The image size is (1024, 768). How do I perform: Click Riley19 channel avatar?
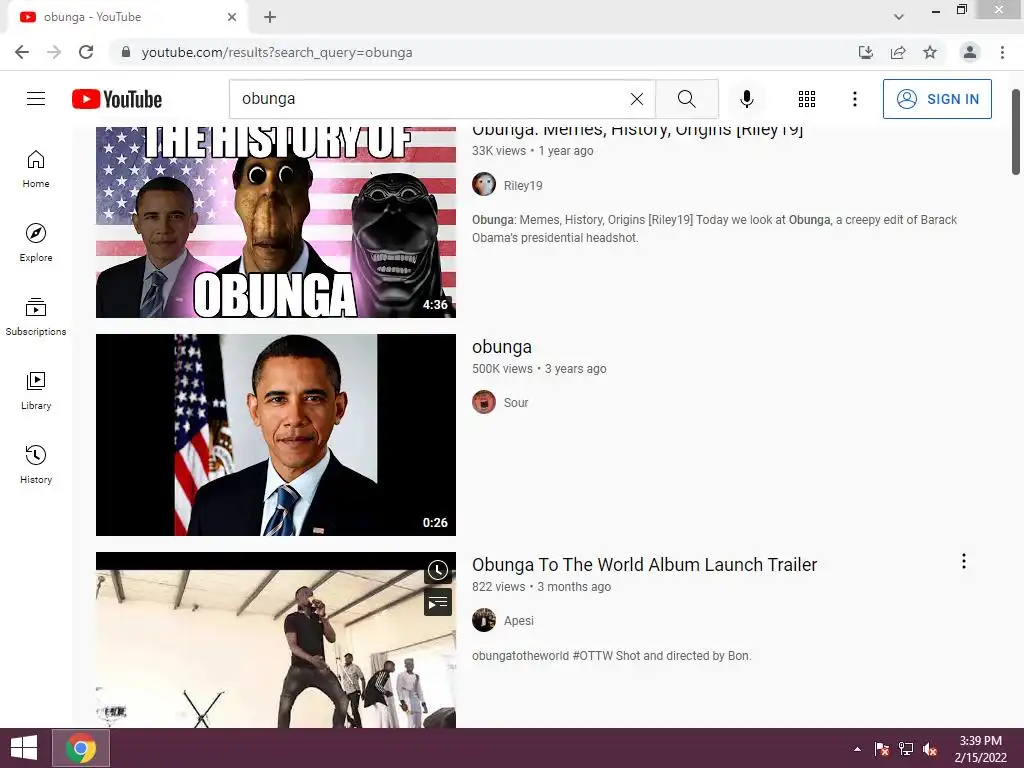coord(484,184)
